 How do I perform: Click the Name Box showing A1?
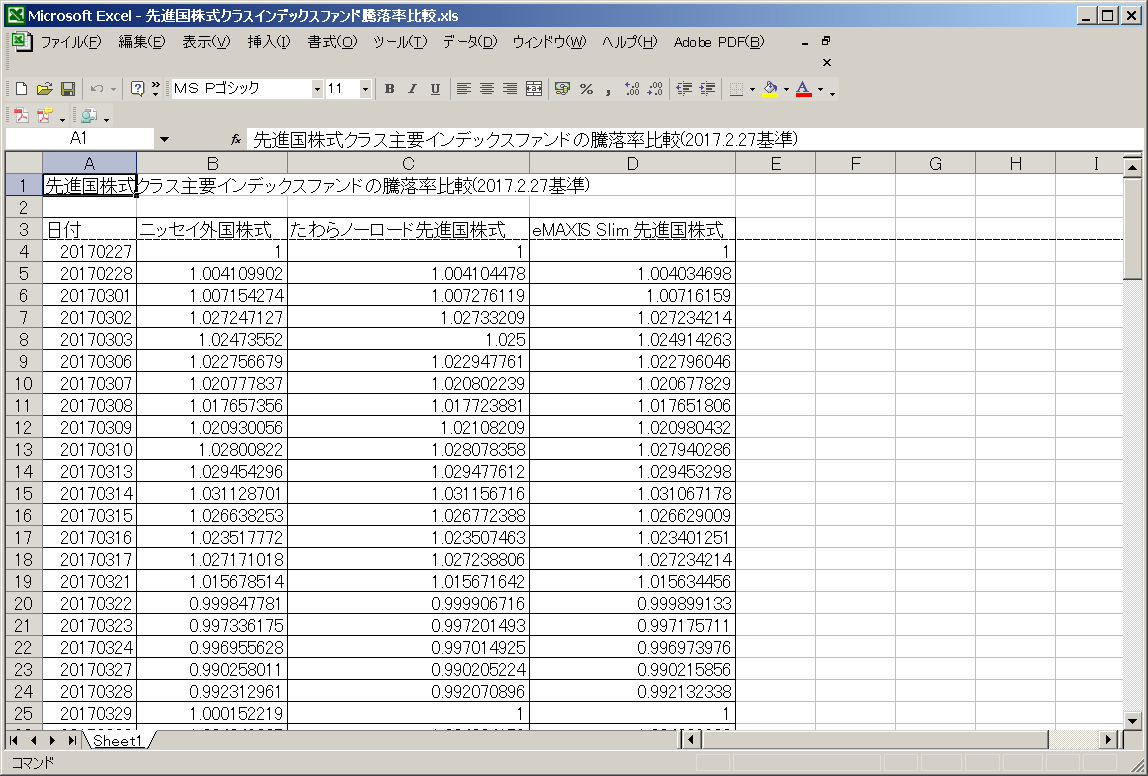click(79, 138)
